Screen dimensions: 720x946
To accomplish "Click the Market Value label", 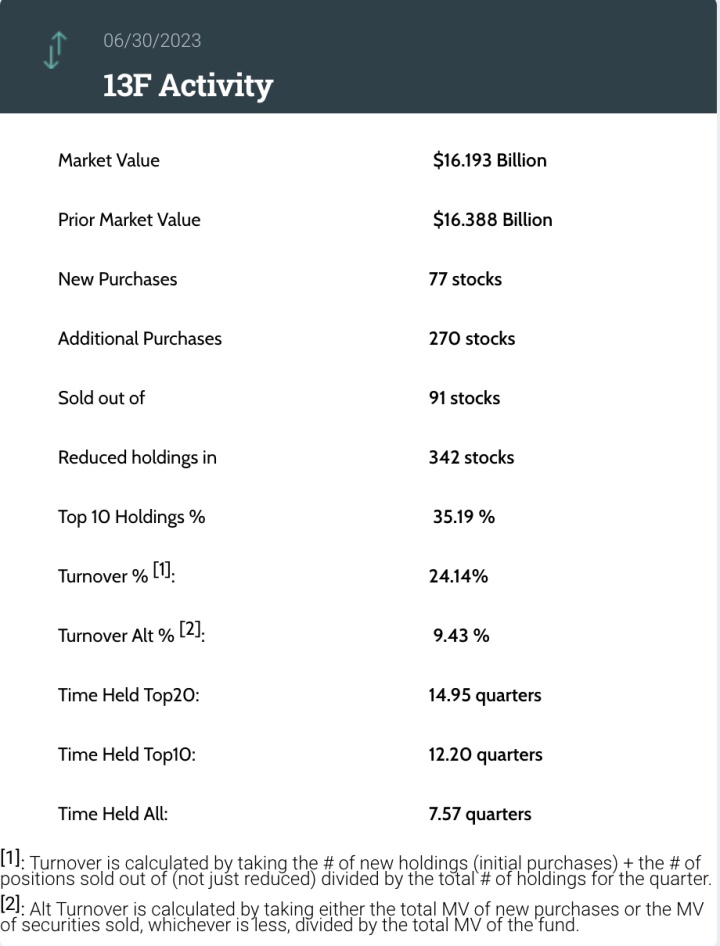I will coord(108,160).
